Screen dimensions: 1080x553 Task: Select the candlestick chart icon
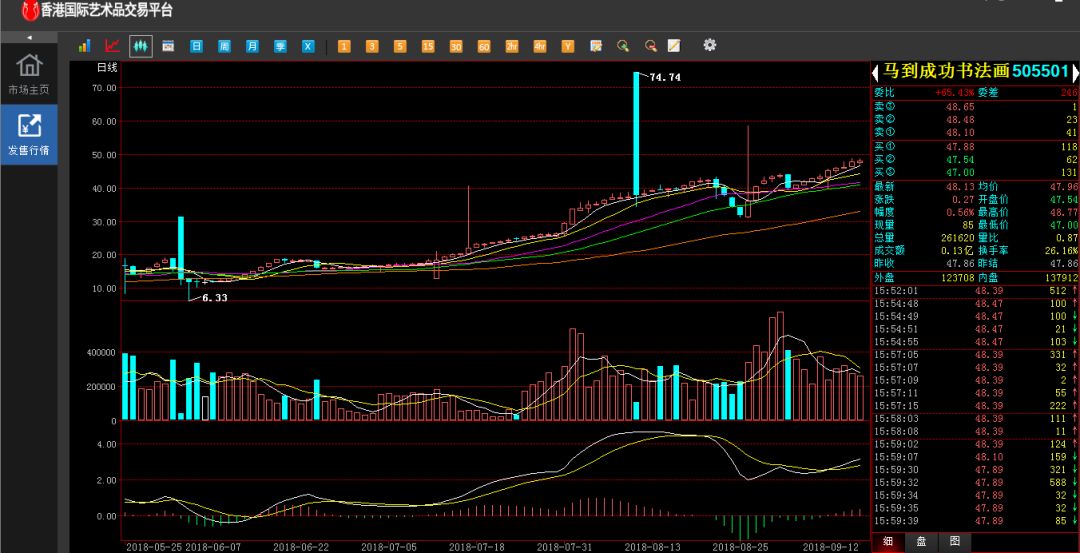pos(141,46)
